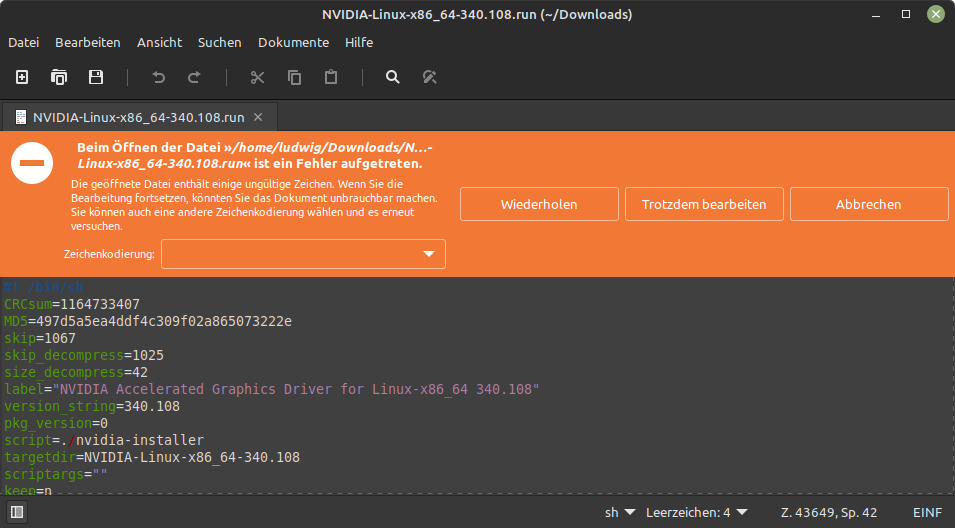Click the open file toolbar icon
Screen dimensions: 955x528
59,77
